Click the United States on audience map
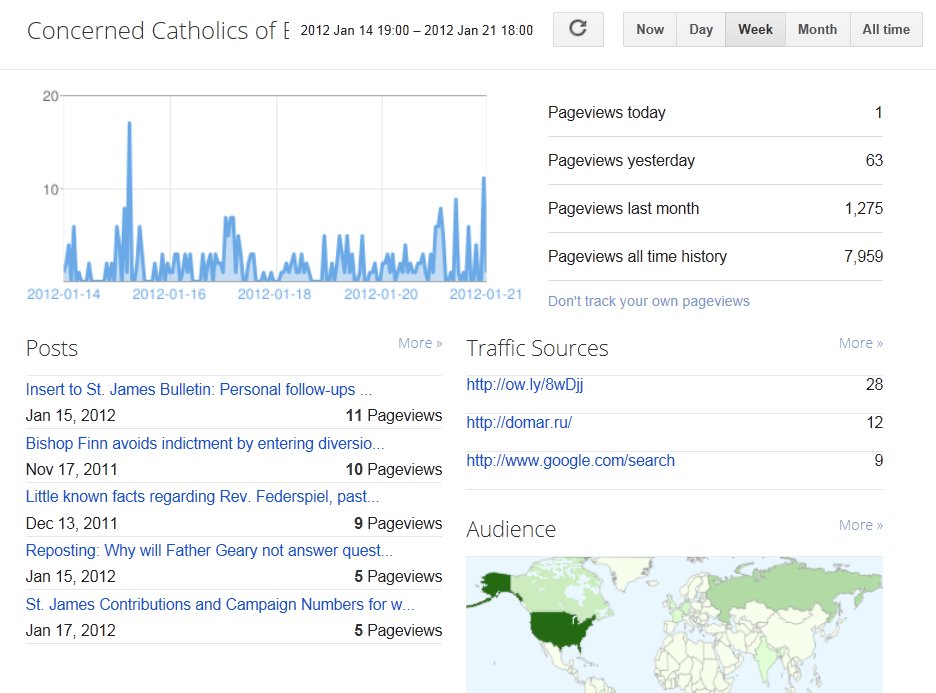The width and height of the screenshot is (936, 693). tap(561, 632)
